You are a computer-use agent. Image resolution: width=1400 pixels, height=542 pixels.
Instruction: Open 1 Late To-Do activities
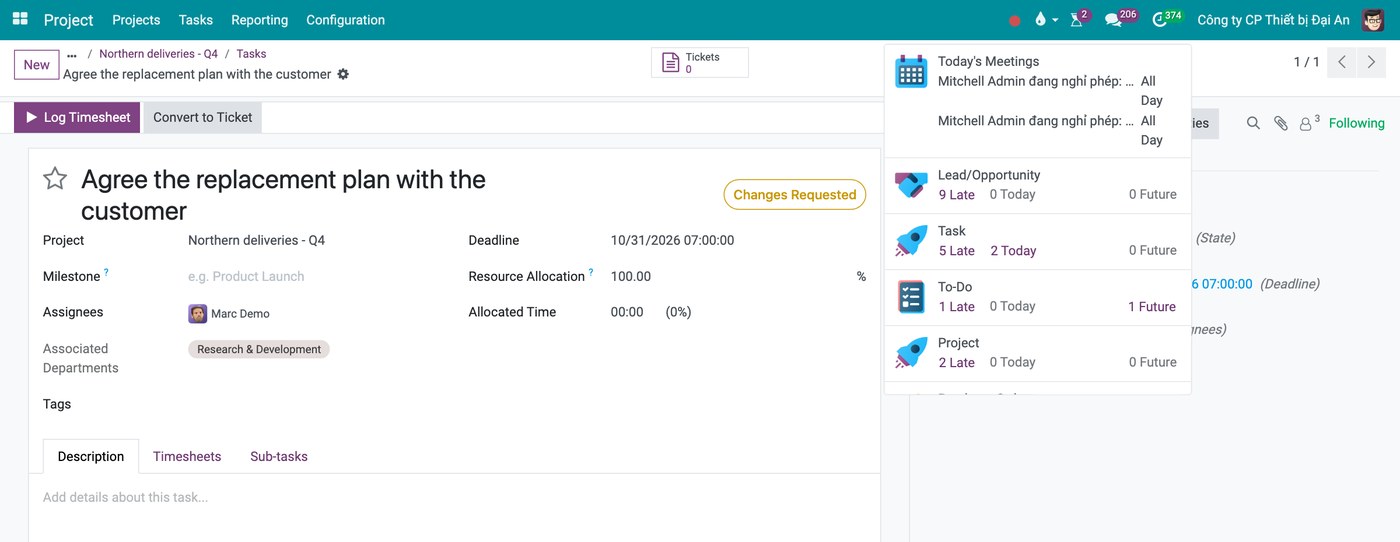(x=957, y=307)
